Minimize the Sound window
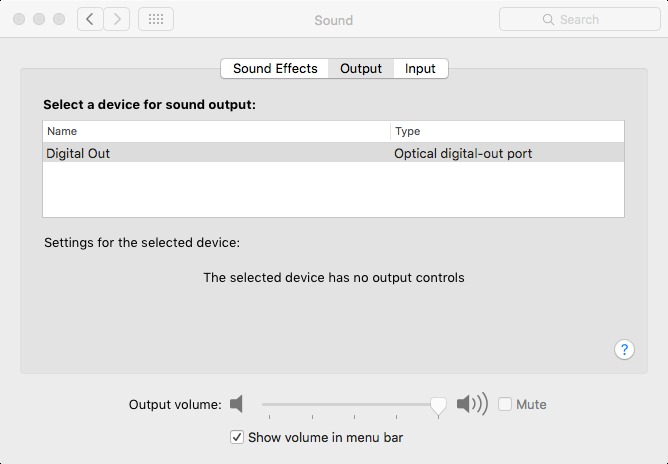The height and width of the screenshot is (464, 668). coord(40,19)
